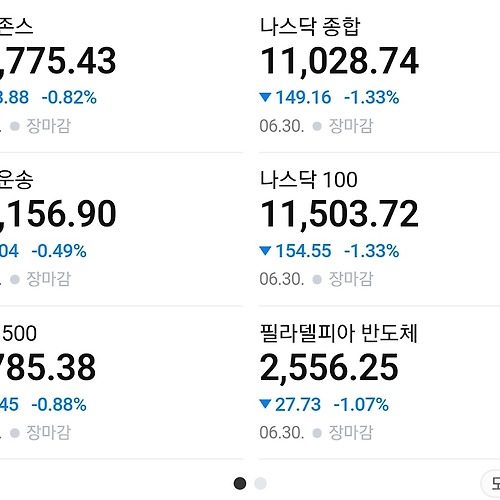Open the index card showing -0.82%

[122, 76]
